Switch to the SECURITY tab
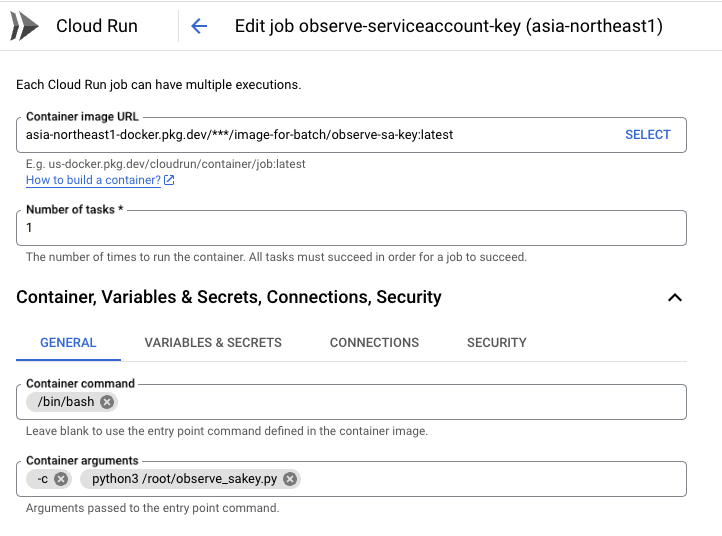The height and width of the screenshot is (536, 722). click(x=496, y=343)
